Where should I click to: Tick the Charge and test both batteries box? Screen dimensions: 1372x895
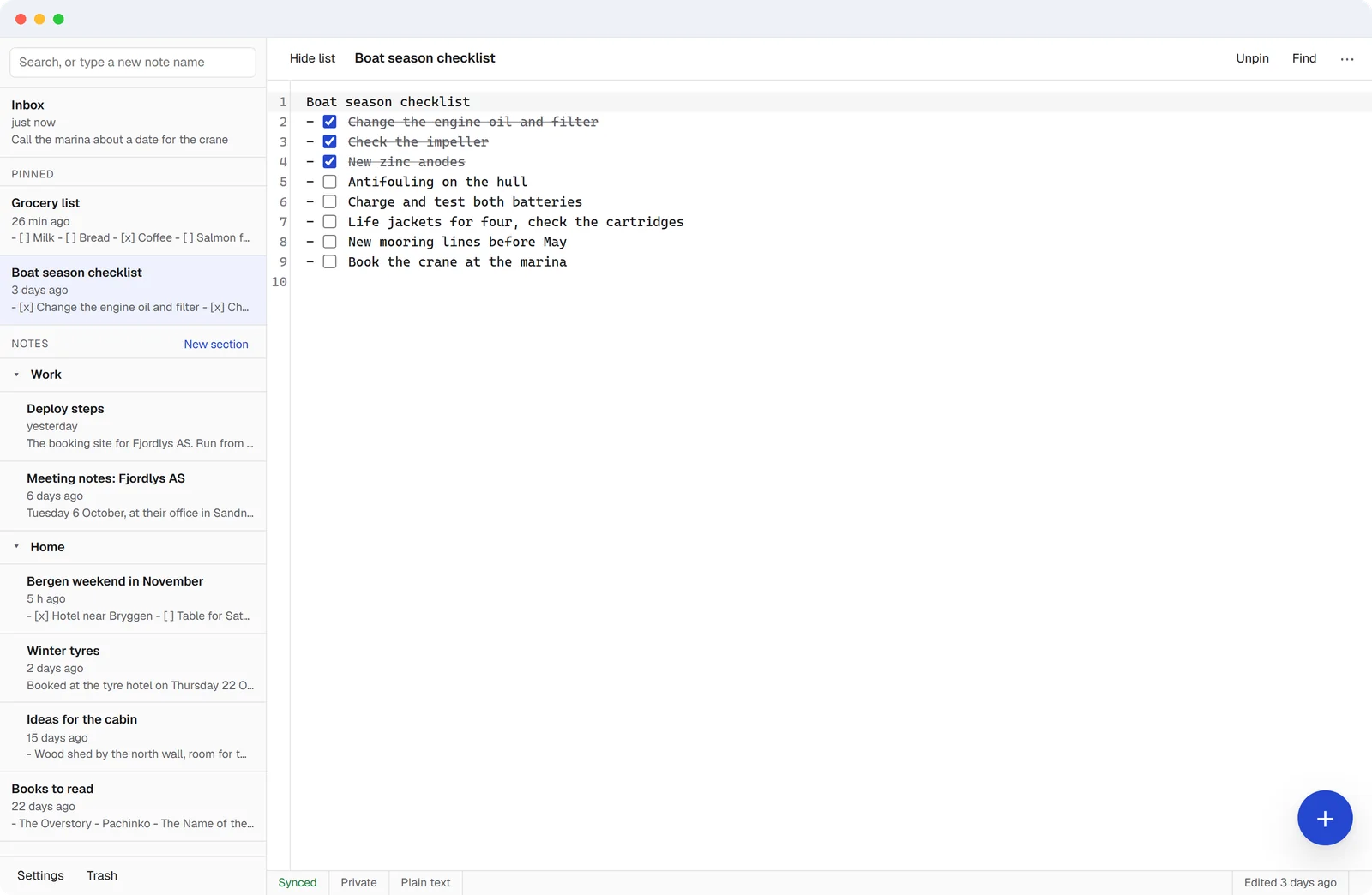[329, 201]
